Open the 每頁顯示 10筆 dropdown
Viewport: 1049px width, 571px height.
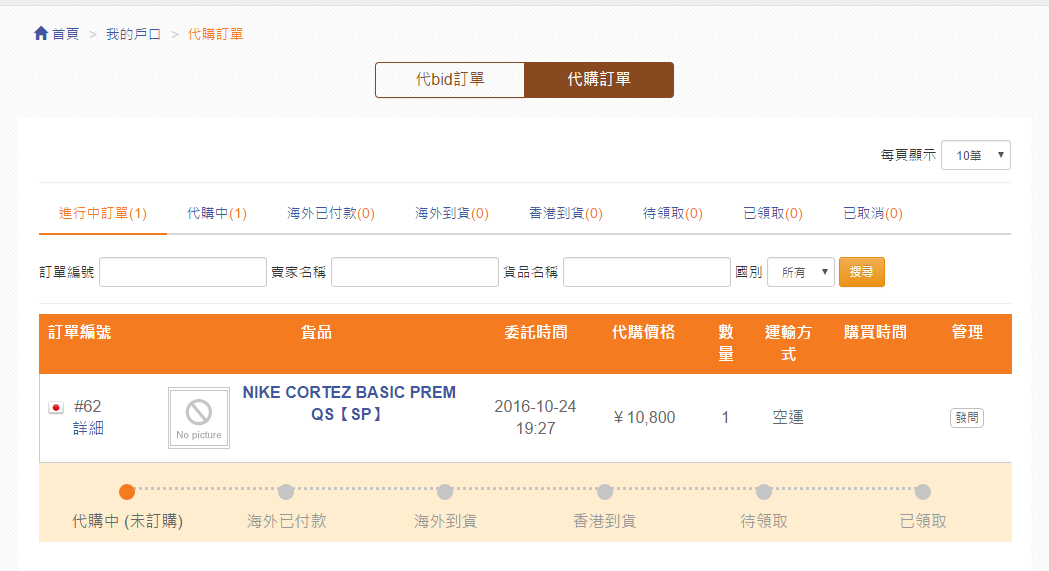coord(975,155)
